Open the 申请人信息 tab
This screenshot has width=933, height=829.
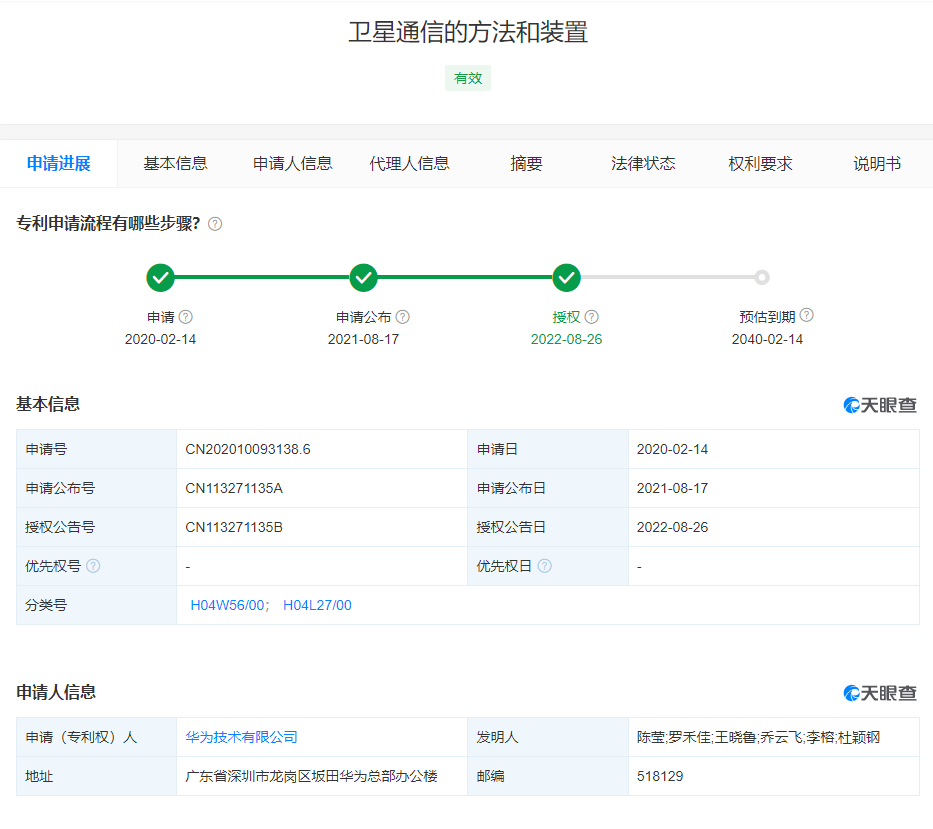[292, 164]
